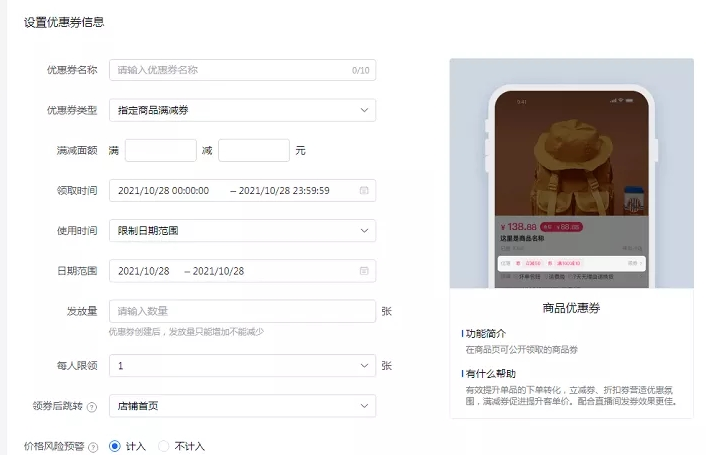Open the 领券后跳转 dropdown
706x455 pixels.
pos(242,405)
